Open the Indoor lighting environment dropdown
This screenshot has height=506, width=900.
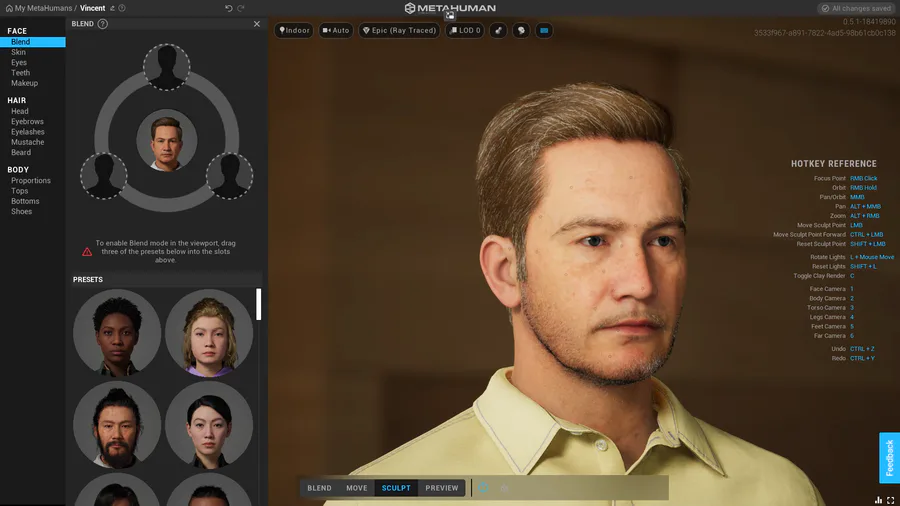[x=294, y=30]
